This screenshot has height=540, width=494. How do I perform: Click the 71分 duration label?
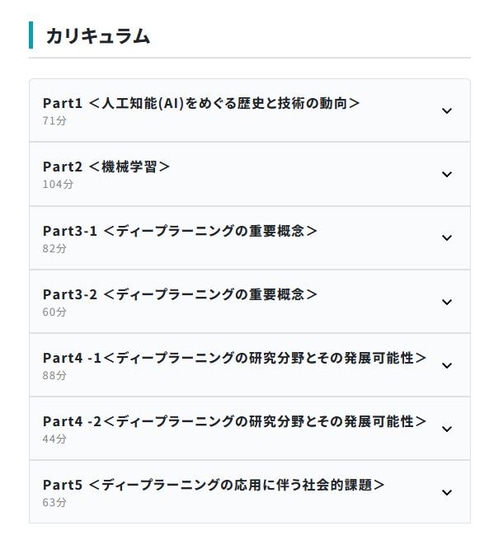click(x=54, y=121)
